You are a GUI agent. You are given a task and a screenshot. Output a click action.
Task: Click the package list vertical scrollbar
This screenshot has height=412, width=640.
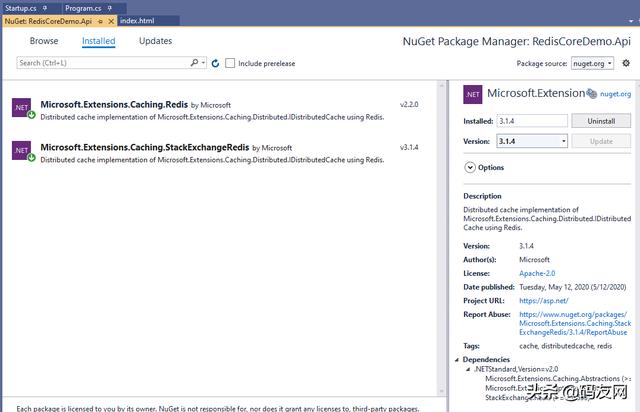click(x=441, y=238)
